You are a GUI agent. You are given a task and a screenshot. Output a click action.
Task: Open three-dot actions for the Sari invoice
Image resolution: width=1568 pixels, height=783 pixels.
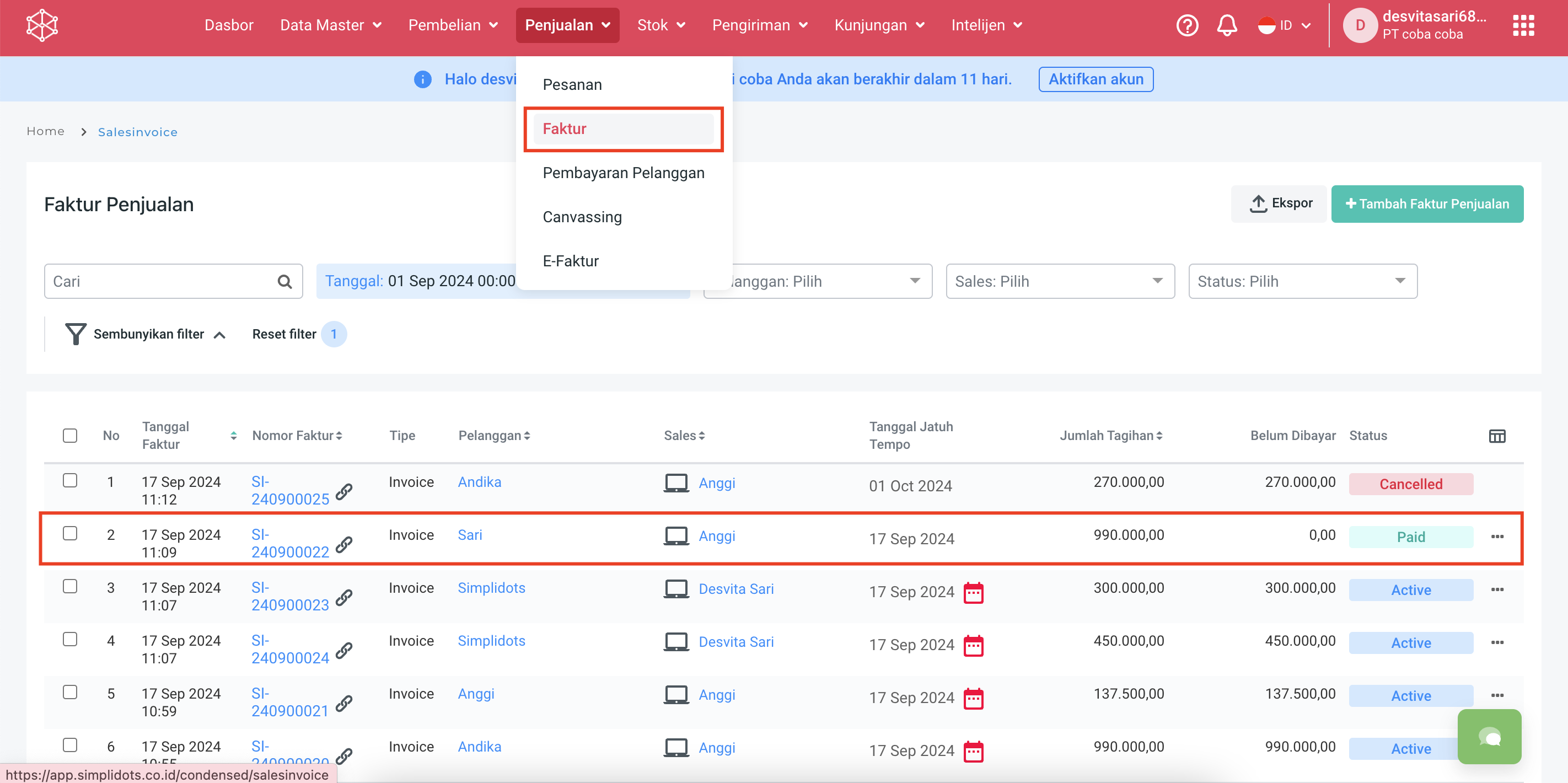pos(1497,537)
